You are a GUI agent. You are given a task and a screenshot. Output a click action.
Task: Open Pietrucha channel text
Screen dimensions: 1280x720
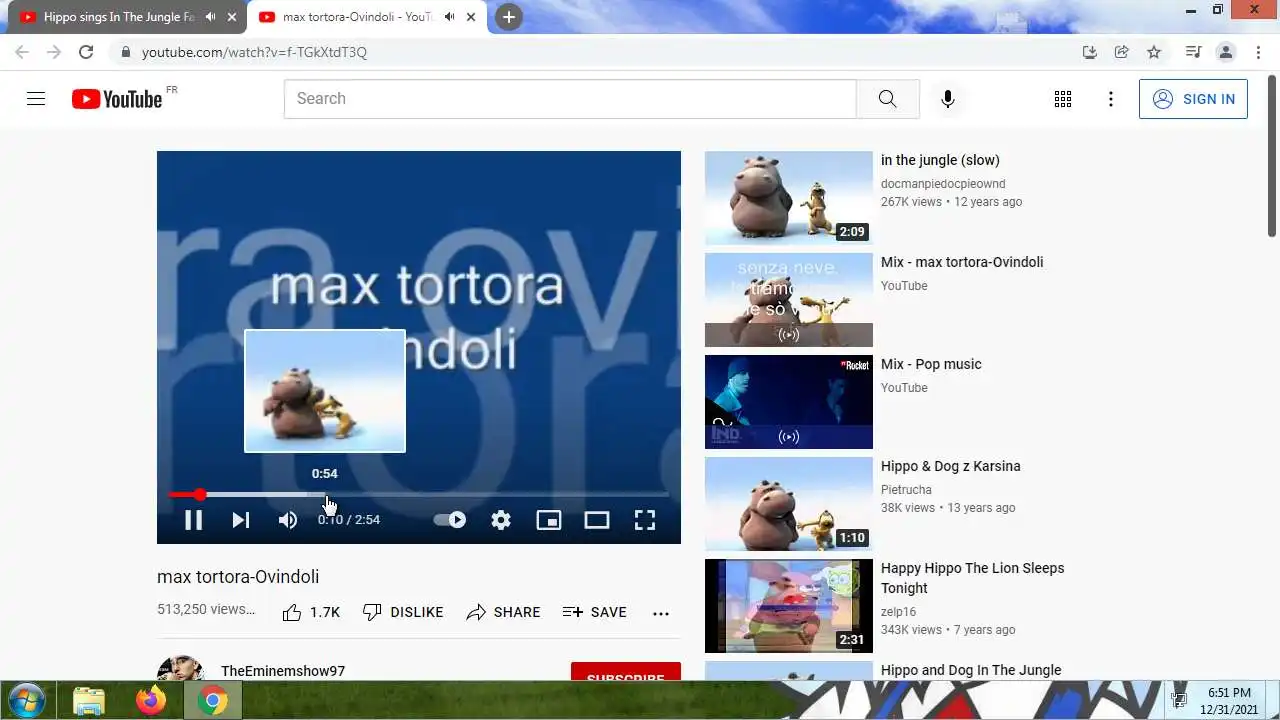(906, 490)
